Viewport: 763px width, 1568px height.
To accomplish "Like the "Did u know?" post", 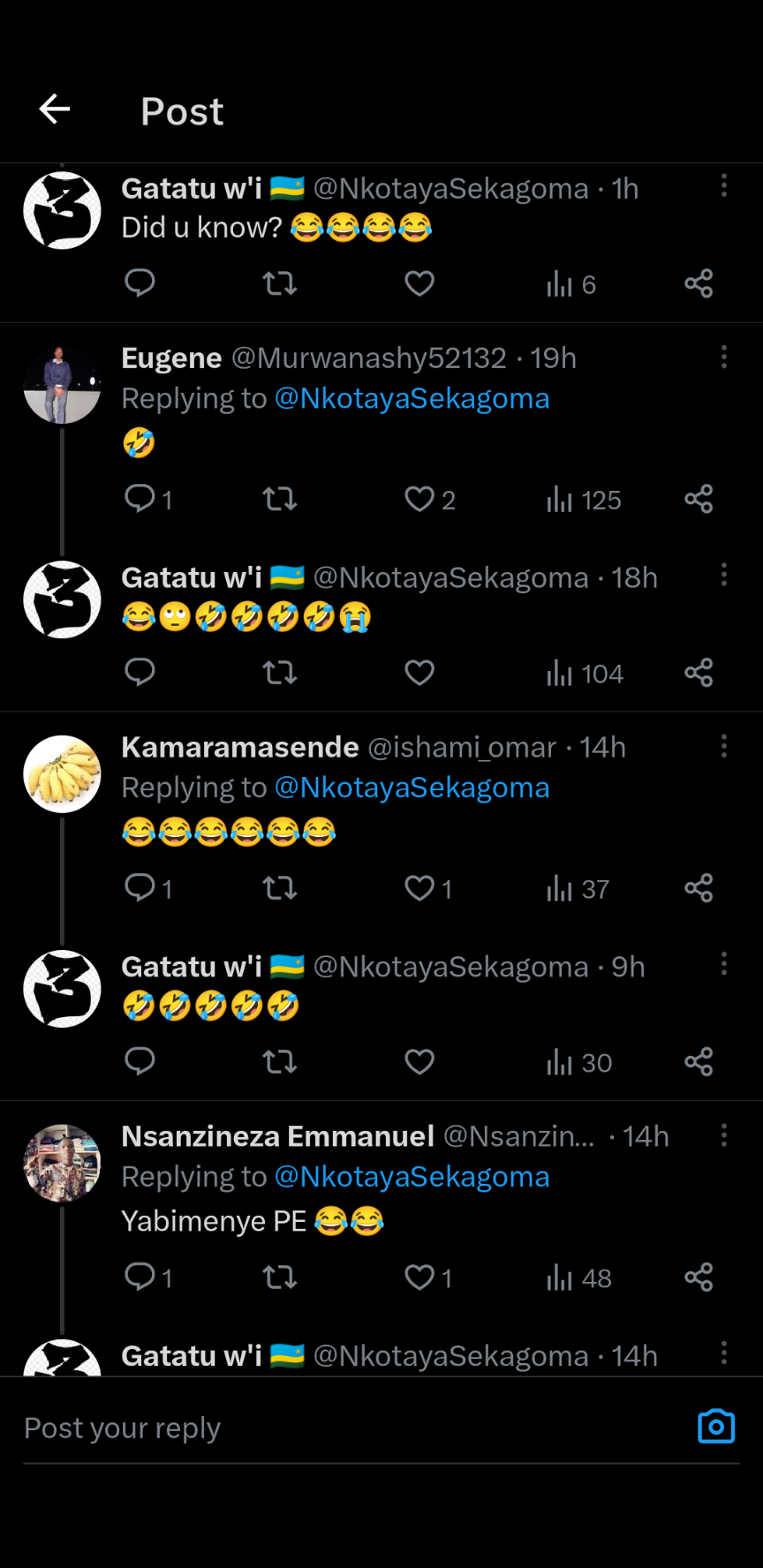I will (419, 283).
